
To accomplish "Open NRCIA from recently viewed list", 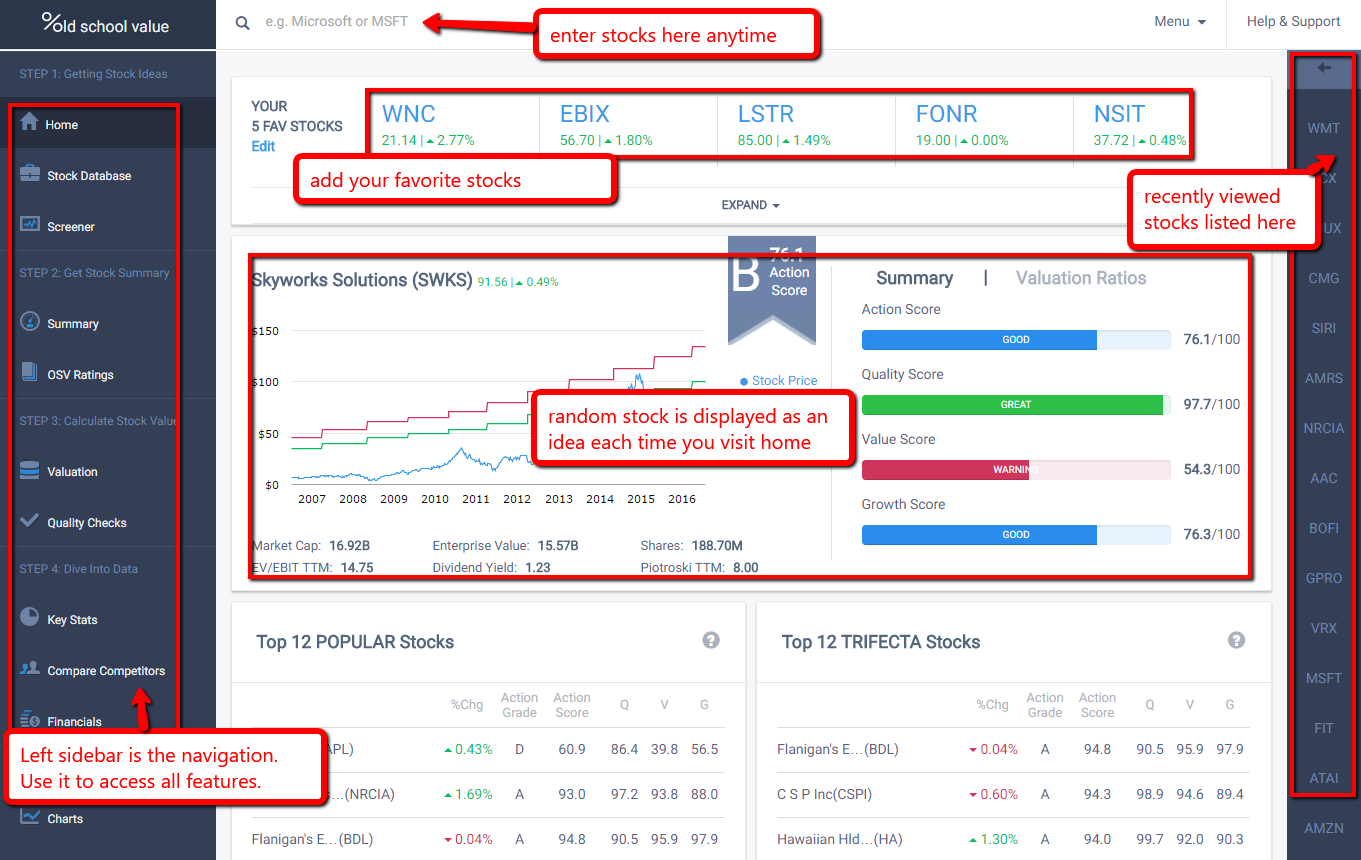I will pos(1324,428).
